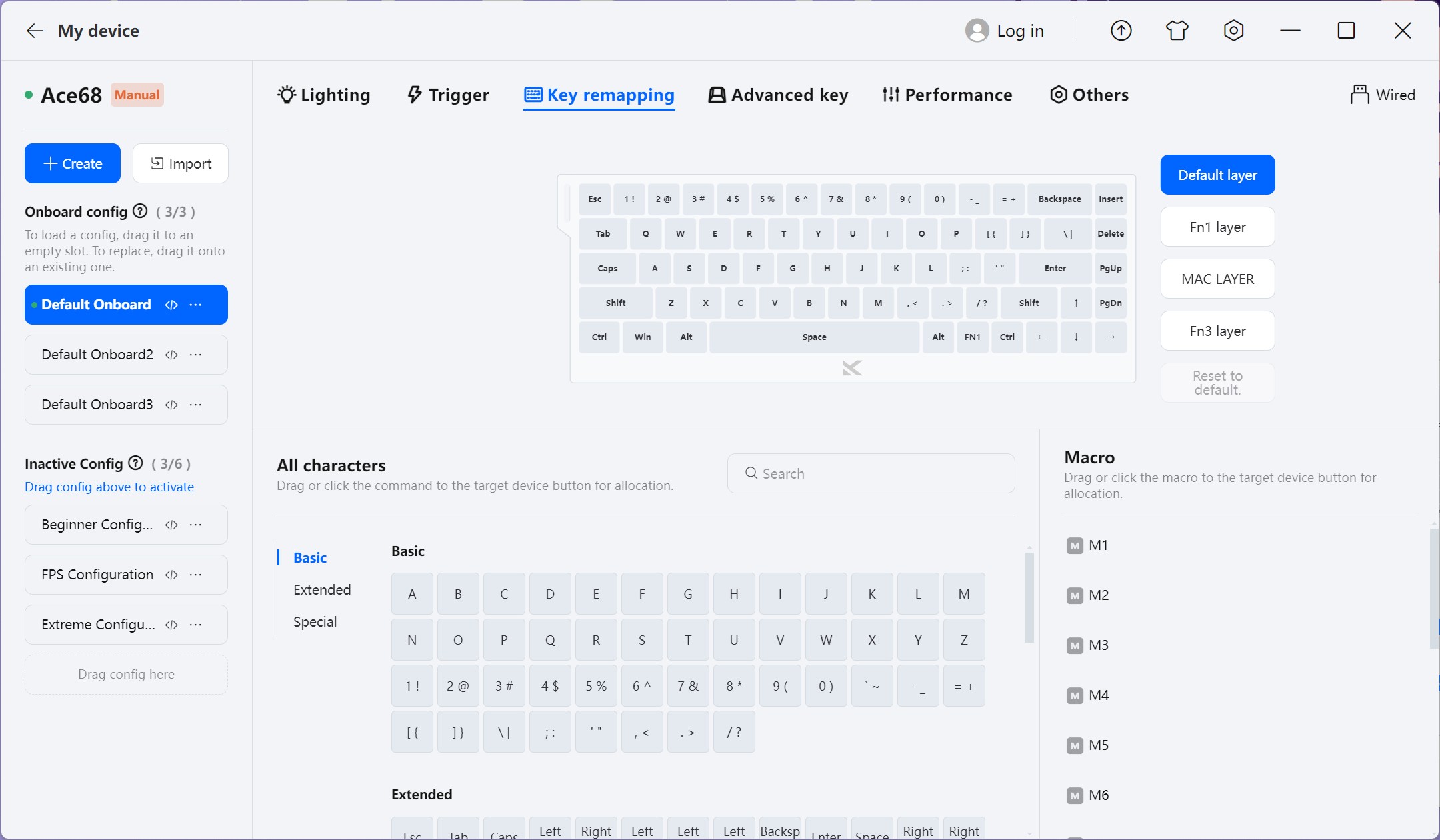1440x840 pixels.
Task: Click the character Search field
Action: click(871, 473)
